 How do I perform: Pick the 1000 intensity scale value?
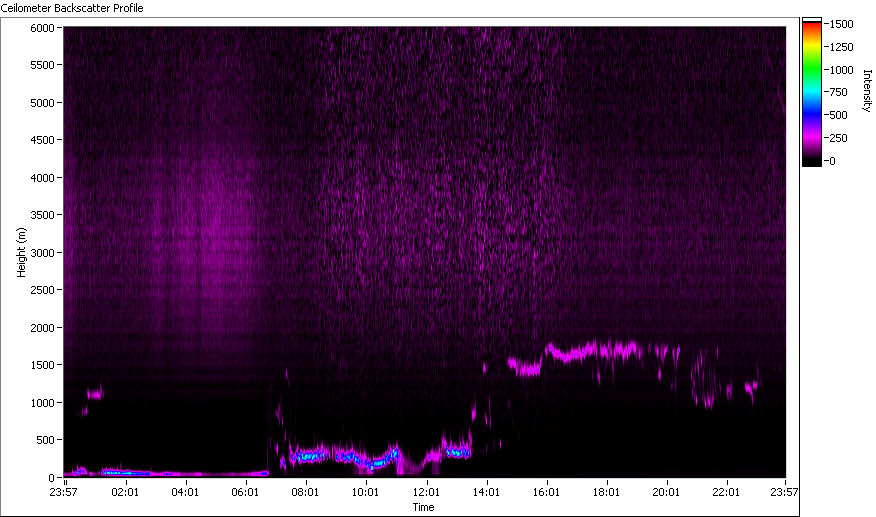click(841, 70)
